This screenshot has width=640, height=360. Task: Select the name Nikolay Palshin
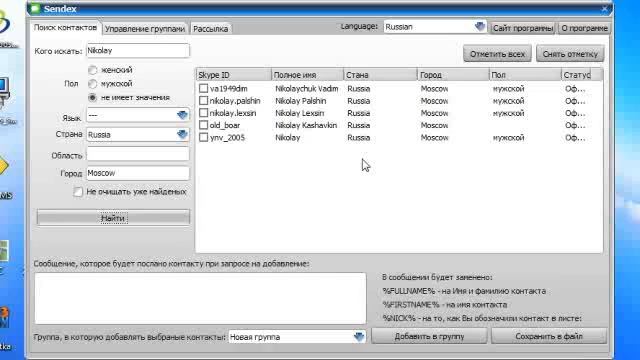pyautogui.click(x=300, y=101)
